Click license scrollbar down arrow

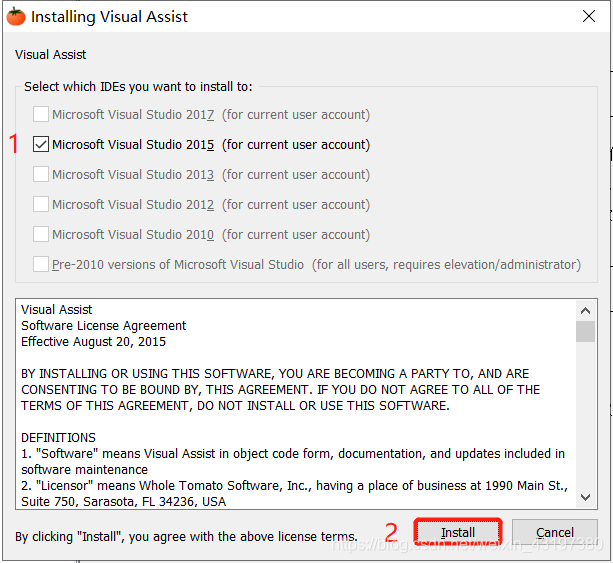click(585, 497)
